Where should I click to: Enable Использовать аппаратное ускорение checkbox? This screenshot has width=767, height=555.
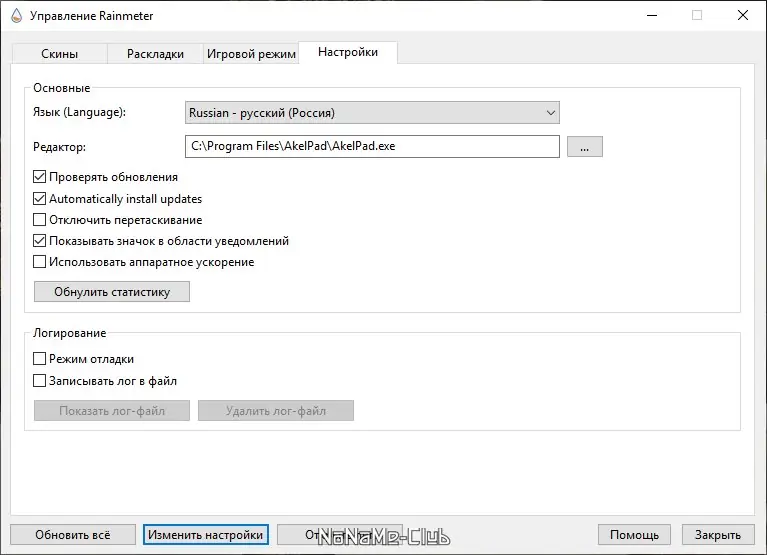click(40, 262)
